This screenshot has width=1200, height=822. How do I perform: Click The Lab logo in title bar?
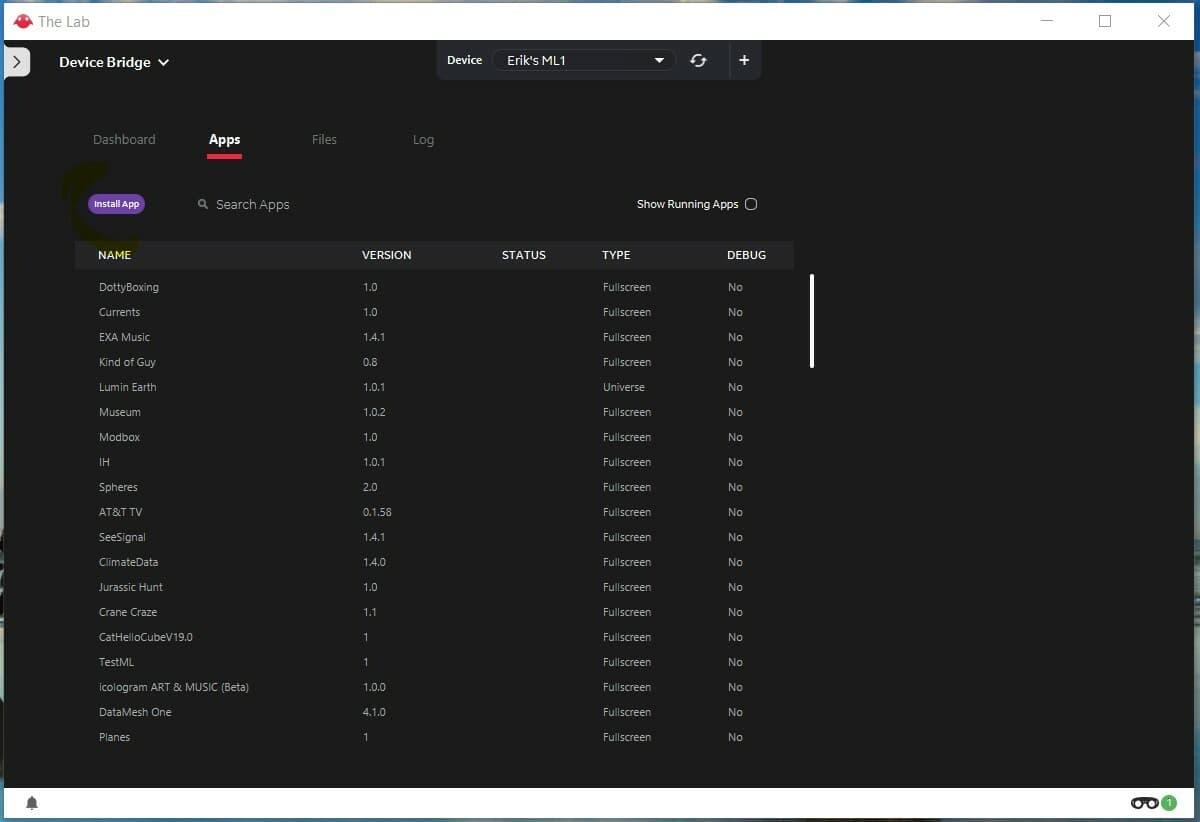click(23, 21)
